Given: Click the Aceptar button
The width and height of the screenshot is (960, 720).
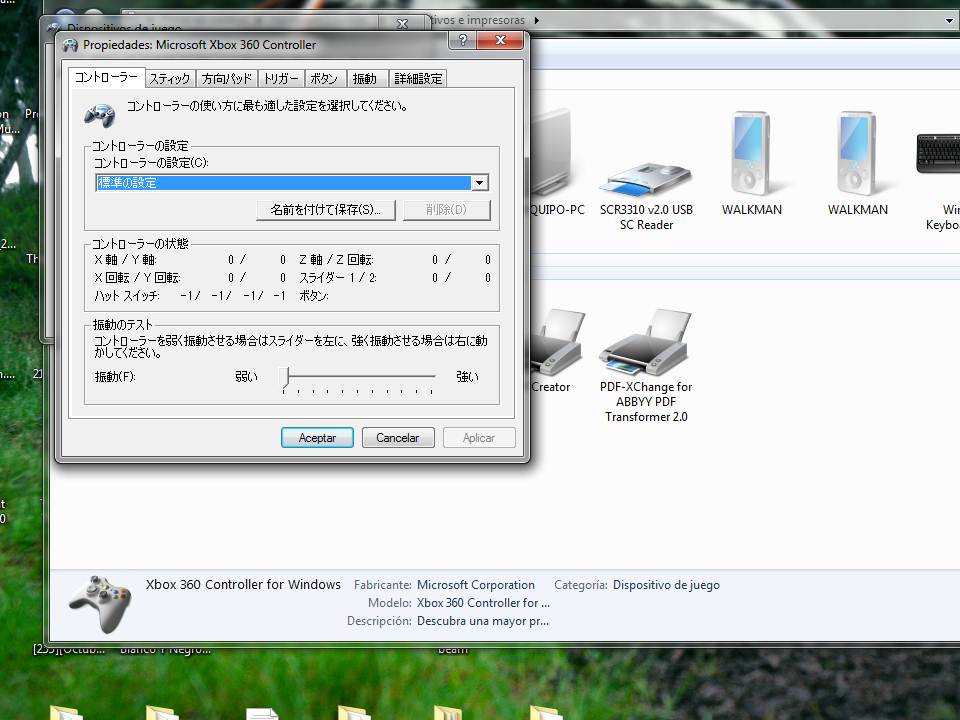Looking at the screenshot, I should tap(317, 438).
